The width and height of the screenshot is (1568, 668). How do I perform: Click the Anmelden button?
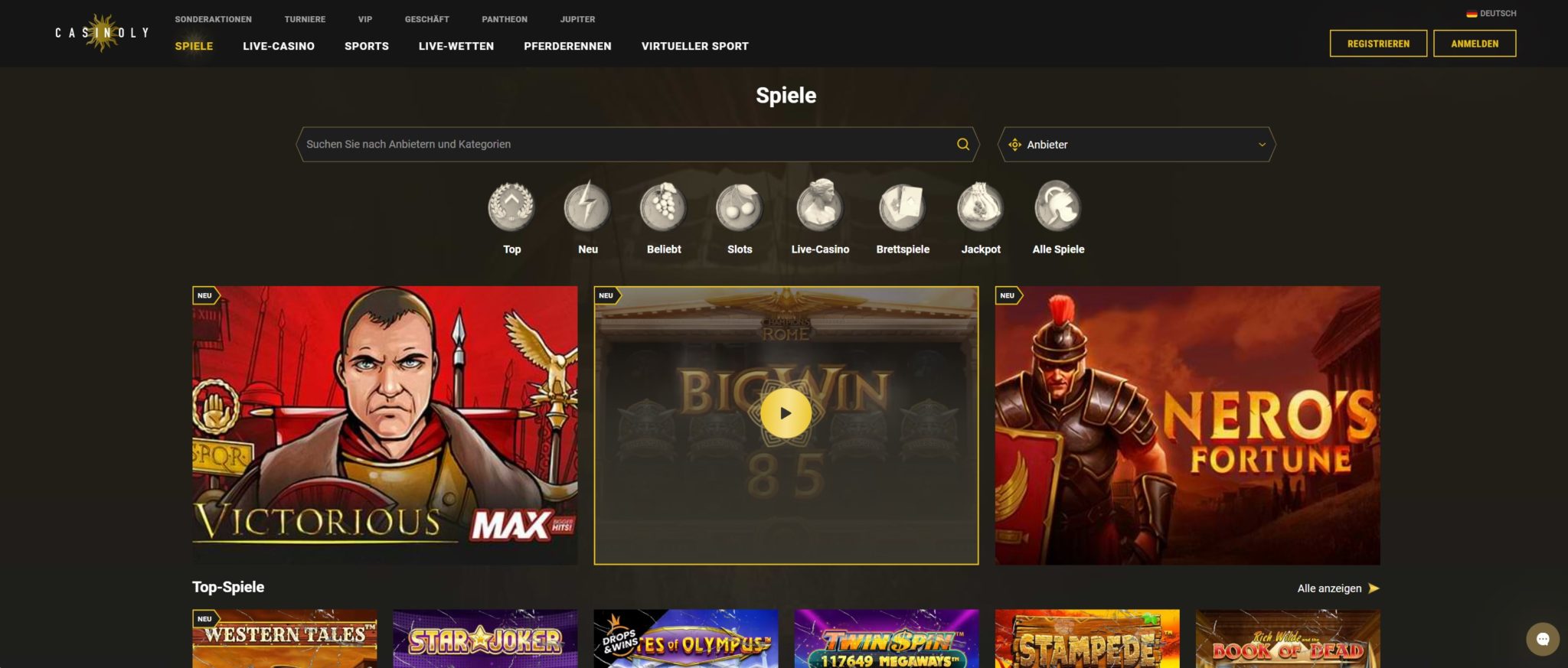coord(1475,44)
